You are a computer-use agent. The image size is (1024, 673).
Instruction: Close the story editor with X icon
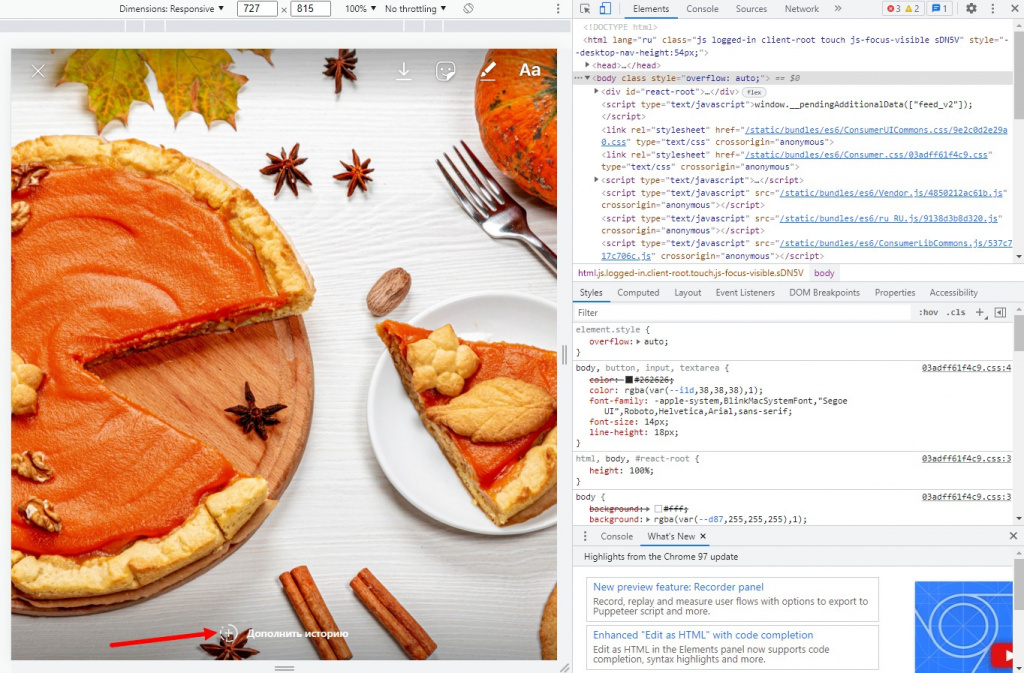point(38,70)
